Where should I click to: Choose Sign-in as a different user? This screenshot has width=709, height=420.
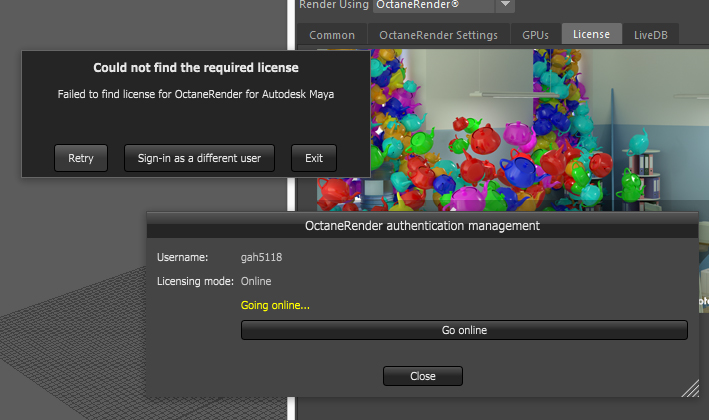199,158
